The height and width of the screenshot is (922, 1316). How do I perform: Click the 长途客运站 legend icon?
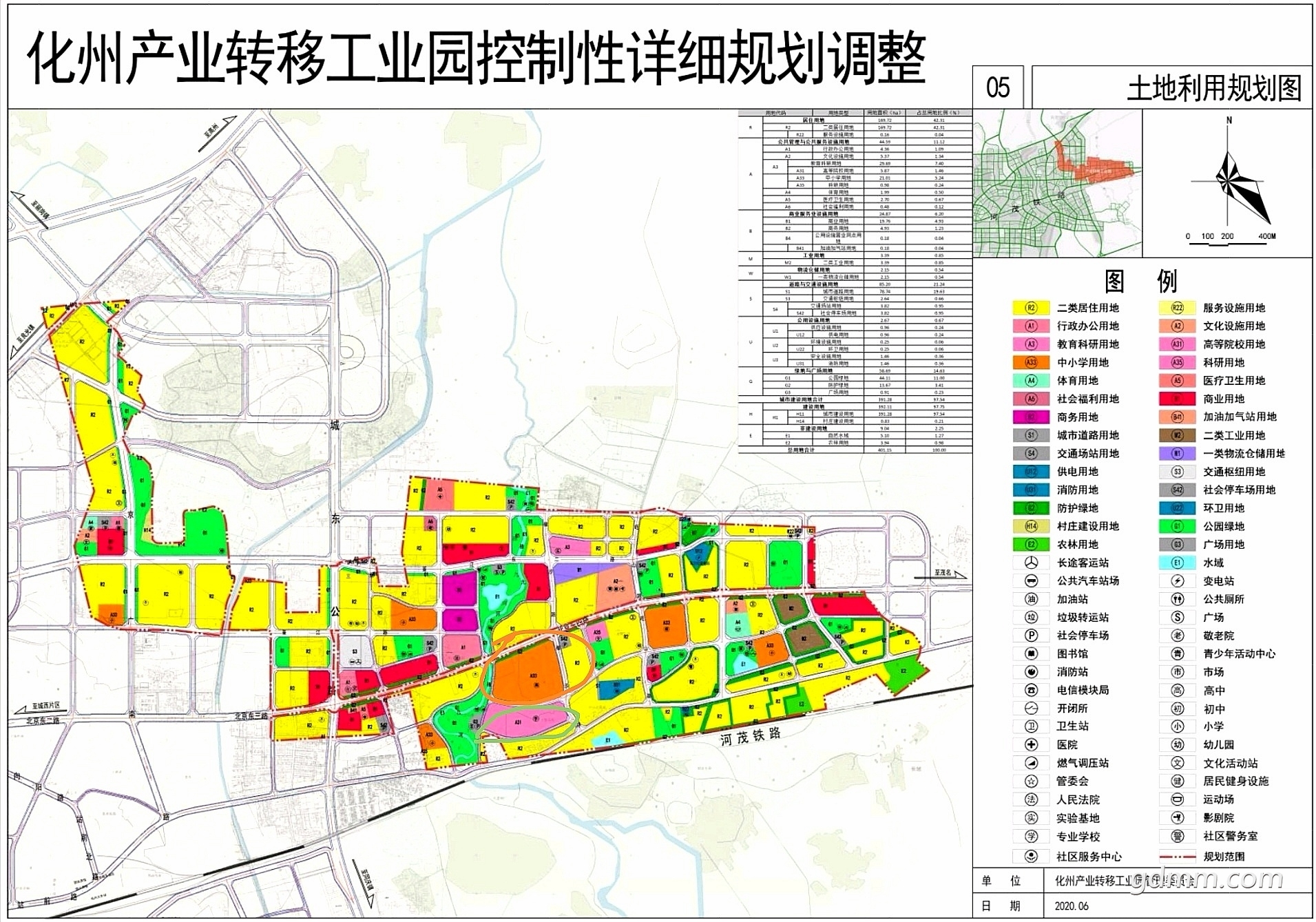(x=1031, y=563)
